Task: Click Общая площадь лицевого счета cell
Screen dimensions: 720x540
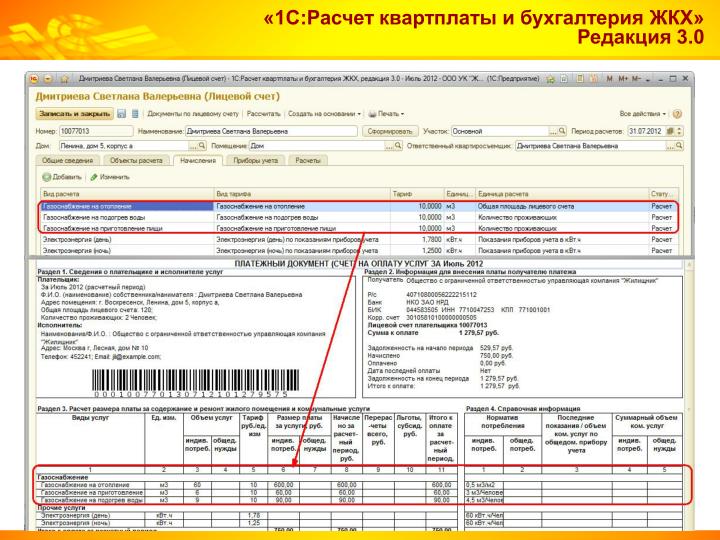Action: pyautogui.click(x=562, y=207)
